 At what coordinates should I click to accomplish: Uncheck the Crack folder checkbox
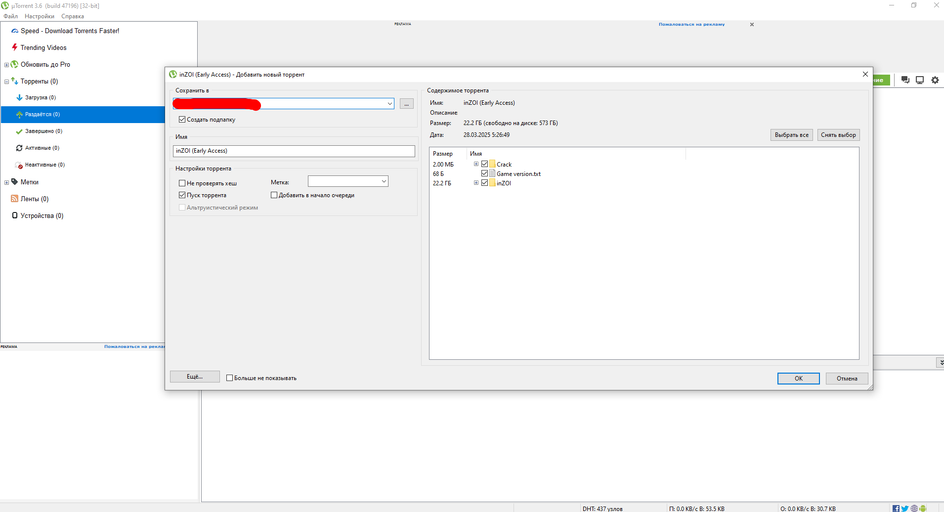click(484, 164)
